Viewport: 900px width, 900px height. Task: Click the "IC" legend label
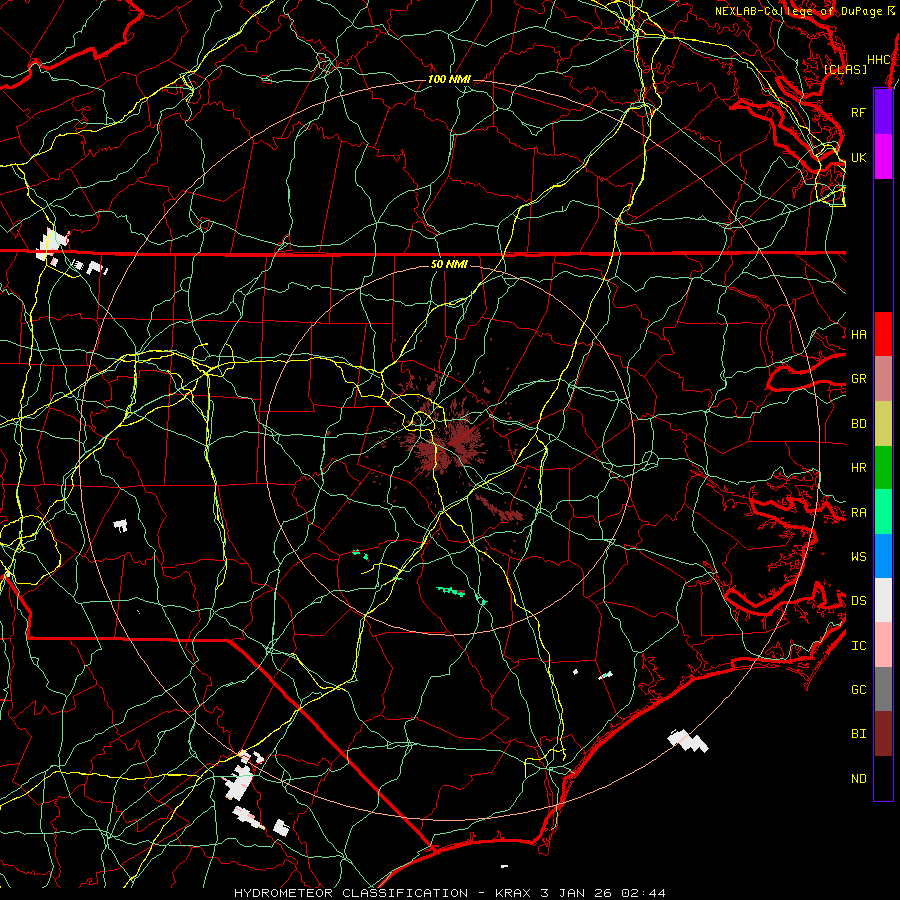858,646
